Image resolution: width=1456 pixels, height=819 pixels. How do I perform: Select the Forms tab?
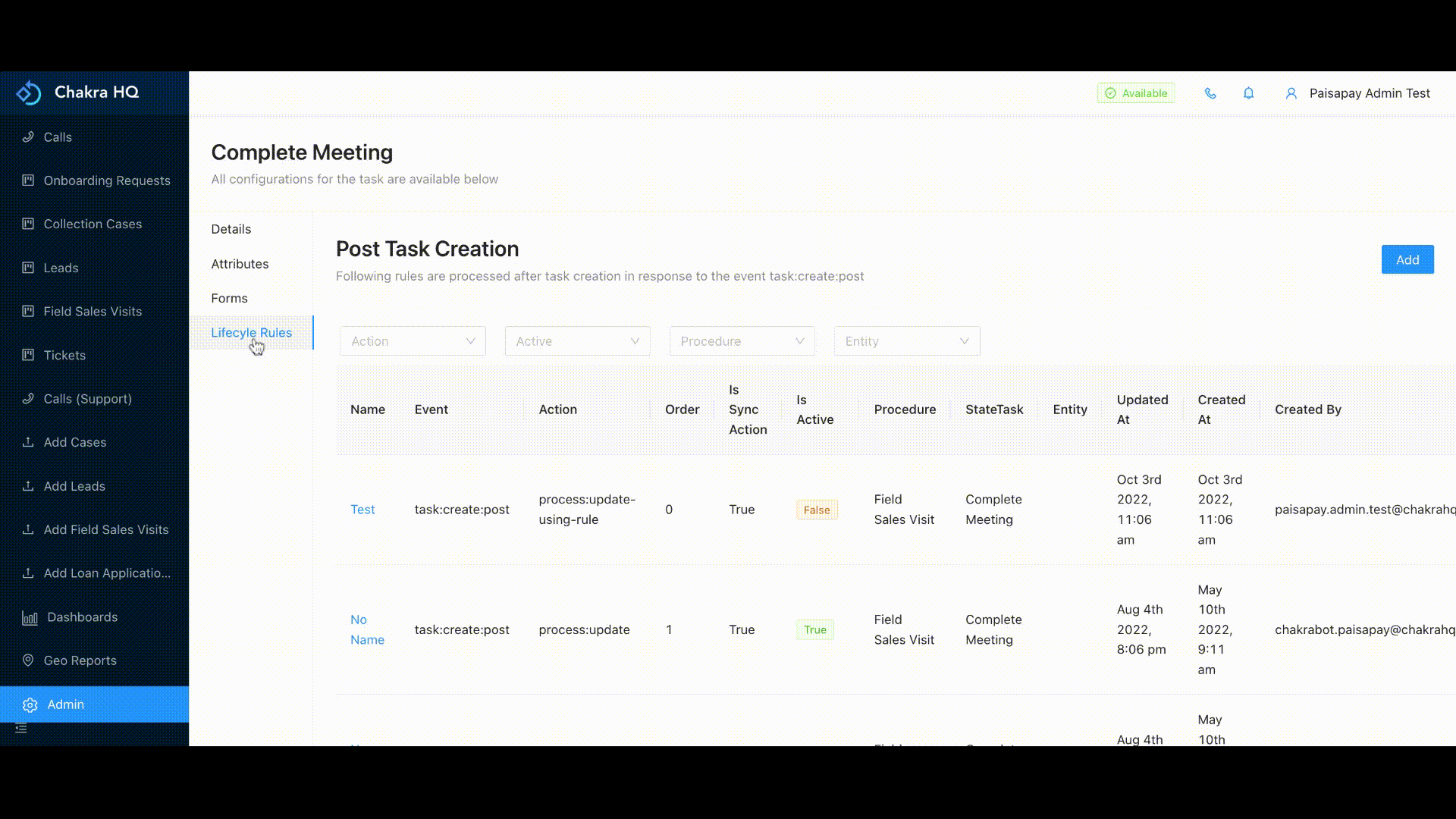229,298
